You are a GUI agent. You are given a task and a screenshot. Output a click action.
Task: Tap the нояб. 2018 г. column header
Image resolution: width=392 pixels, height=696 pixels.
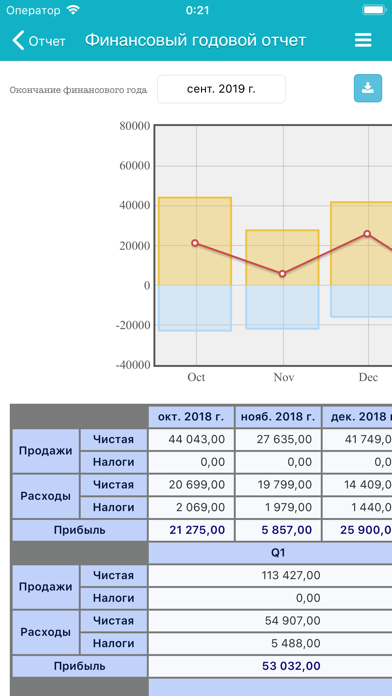(278, 417)
